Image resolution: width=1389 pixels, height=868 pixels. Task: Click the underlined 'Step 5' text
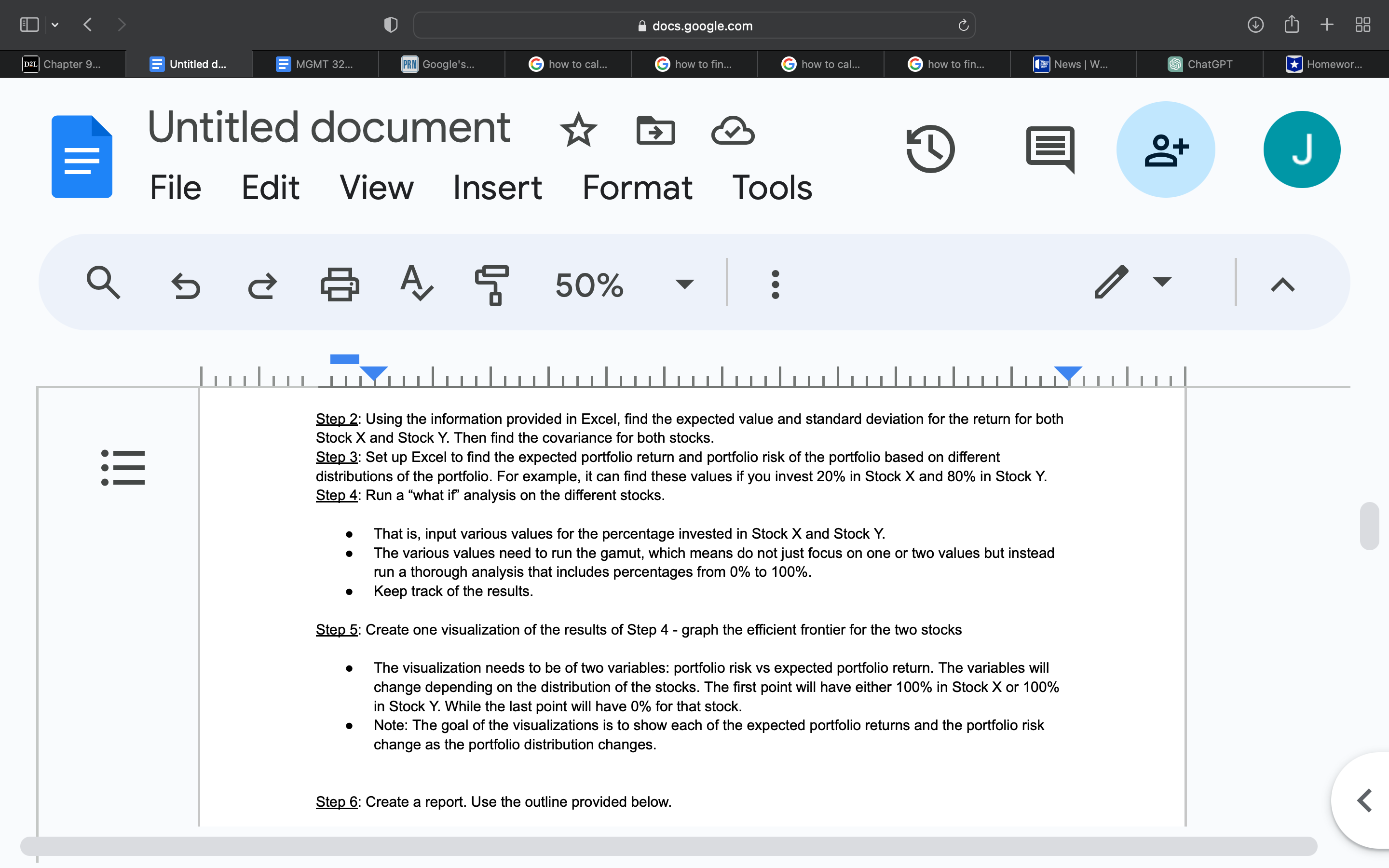(x=336, y=630)
